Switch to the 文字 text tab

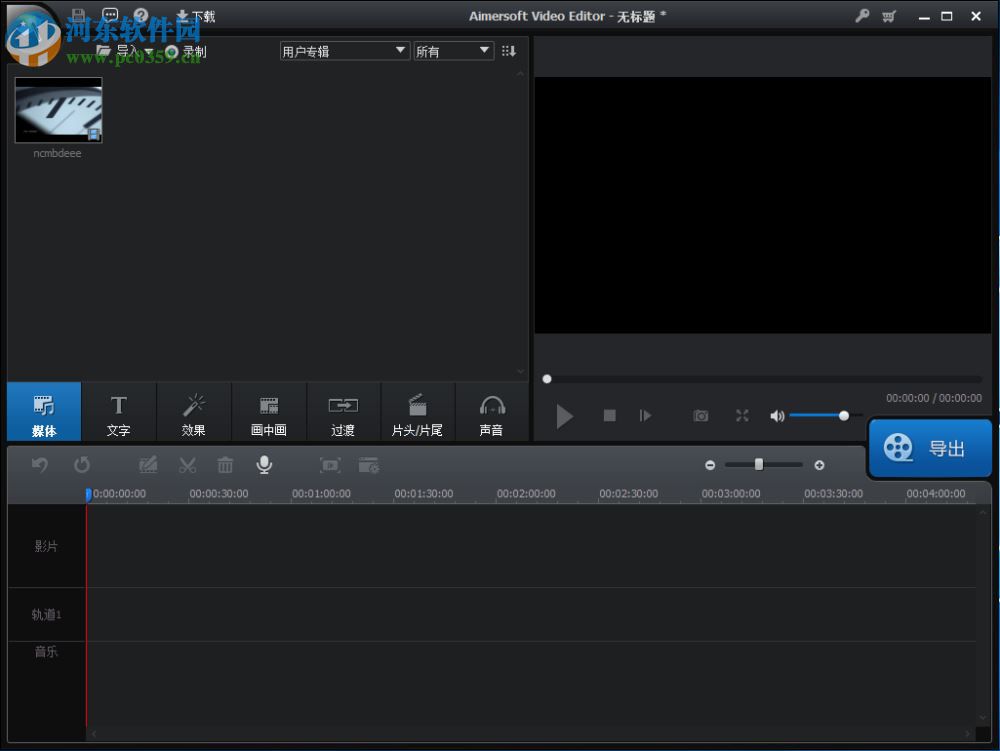(119, 411)
